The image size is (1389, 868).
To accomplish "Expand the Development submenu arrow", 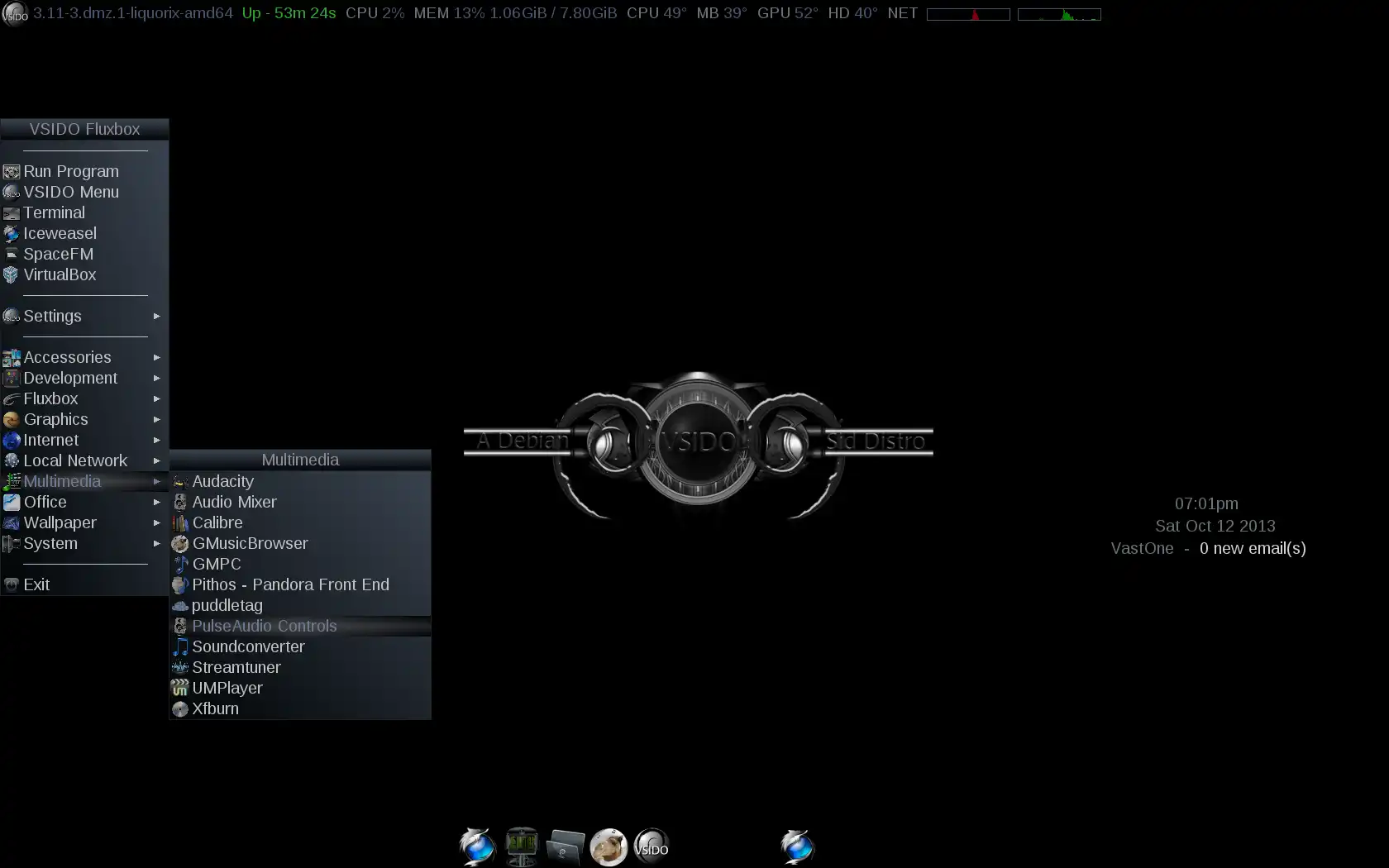I will coord(156,378).
